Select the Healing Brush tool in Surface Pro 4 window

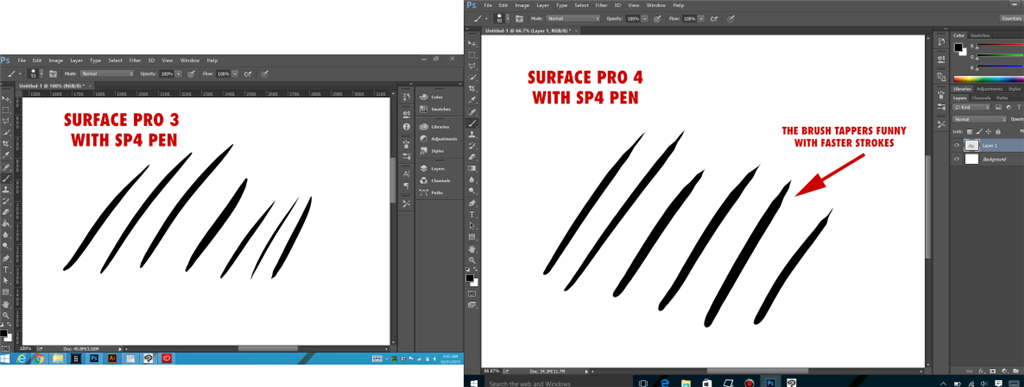(x=472, y=112)
